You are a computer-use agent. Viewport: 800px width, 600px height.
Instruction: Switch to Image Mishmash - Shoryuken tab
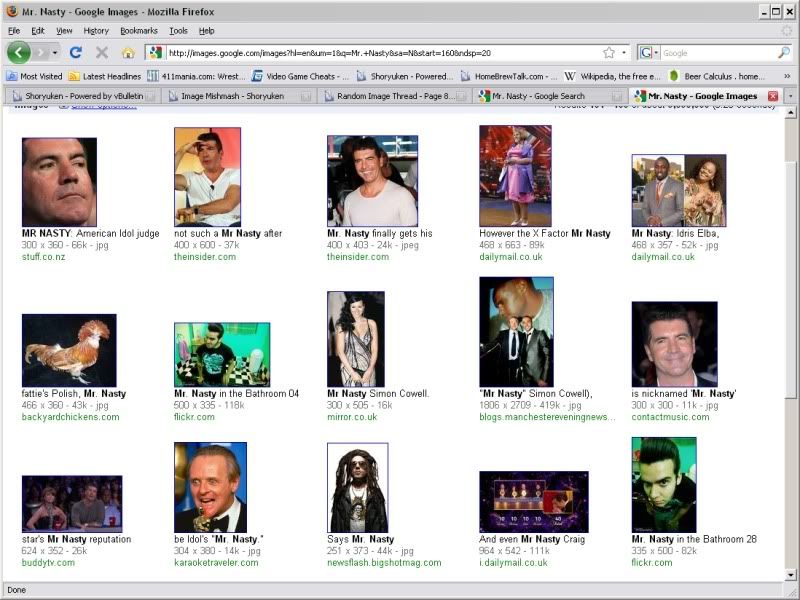[x=239, y=95]
